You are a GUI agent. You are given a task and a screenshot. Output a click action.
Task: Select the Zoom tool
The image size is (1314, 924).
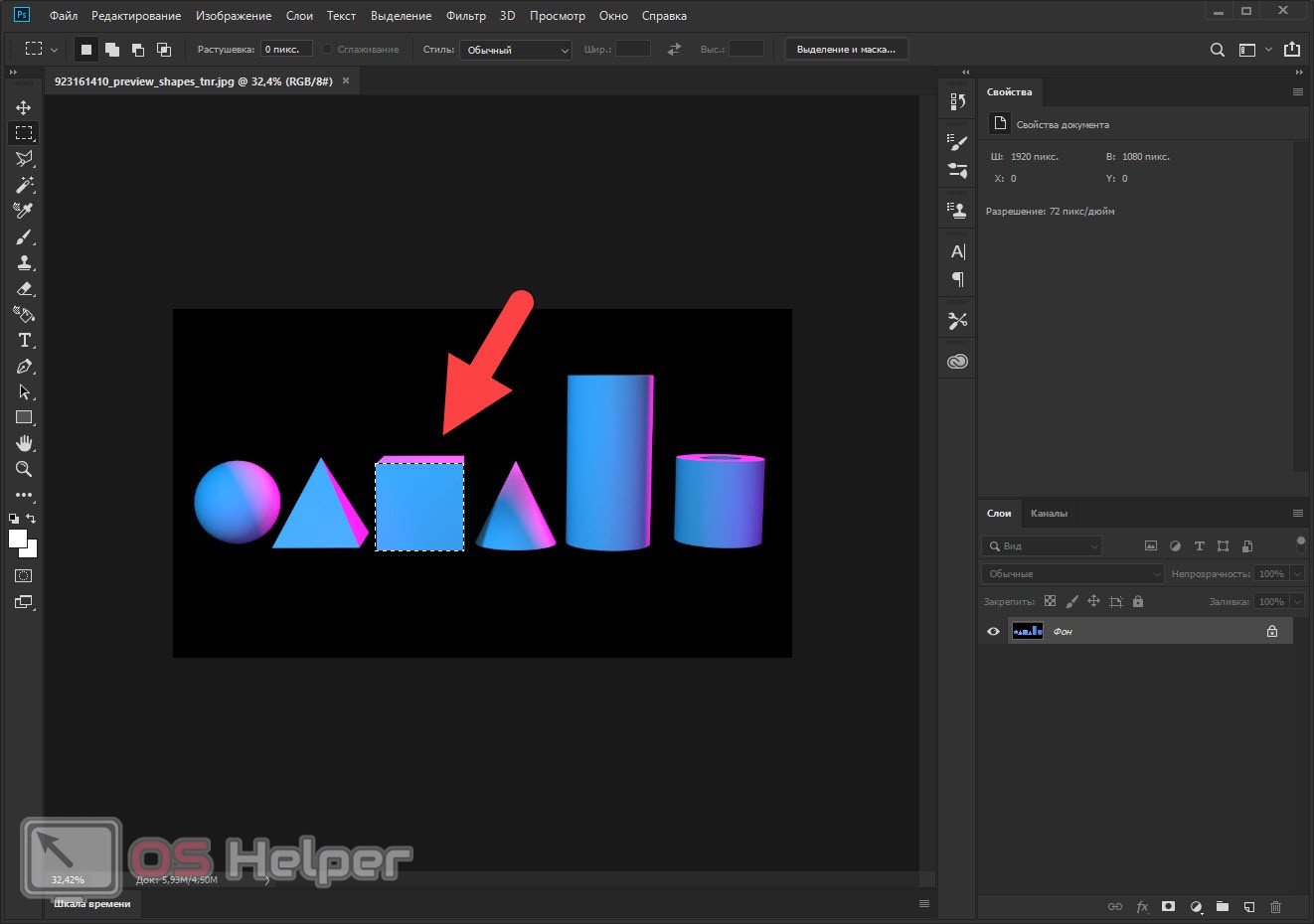[24, 469]
